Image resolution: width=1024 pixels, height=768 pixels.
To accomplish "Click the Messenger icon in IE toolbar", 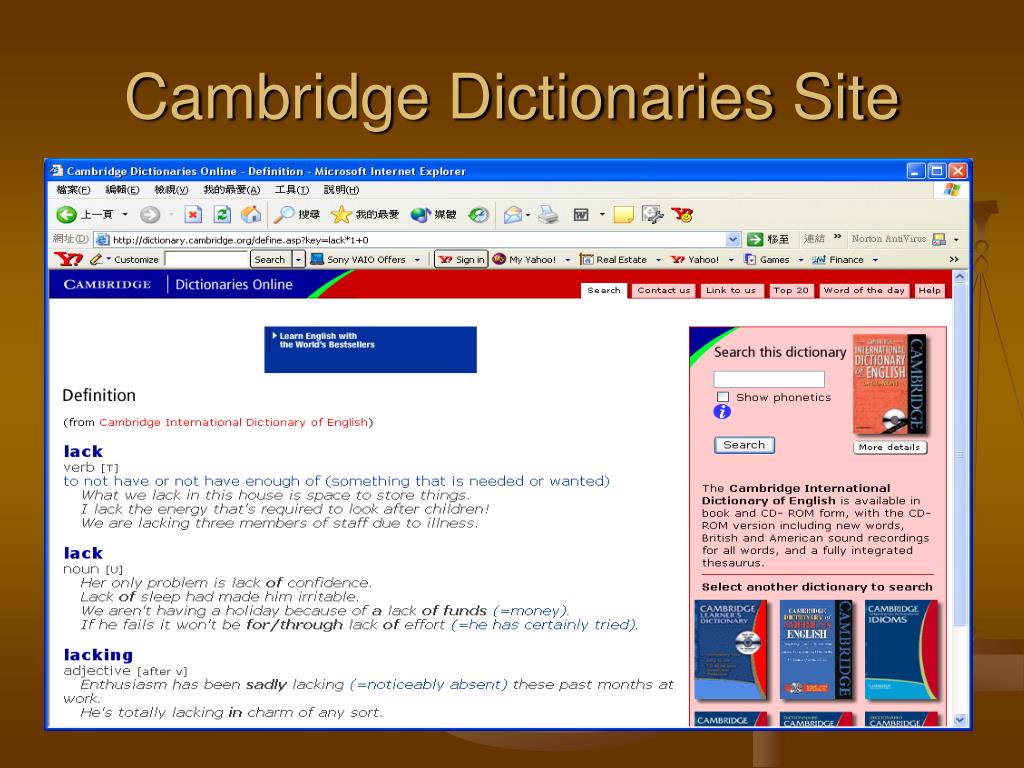I will 652,214.
